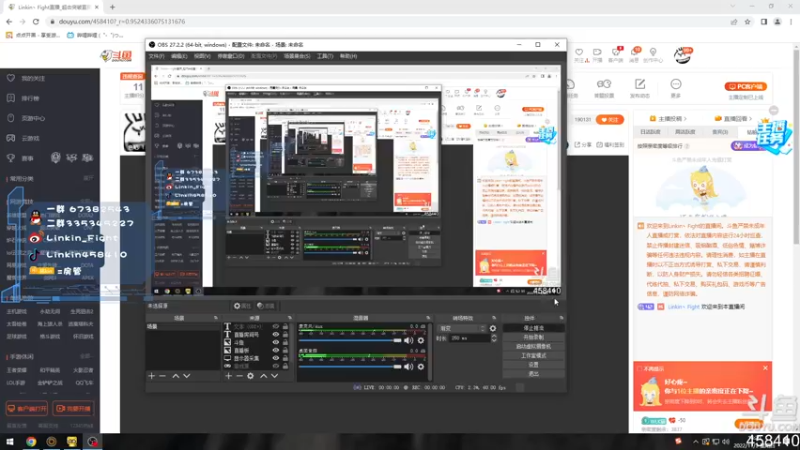Click the 发布动态 edit icon
Viewport: 800px width, 450px height.
click(x=640, y=84)
